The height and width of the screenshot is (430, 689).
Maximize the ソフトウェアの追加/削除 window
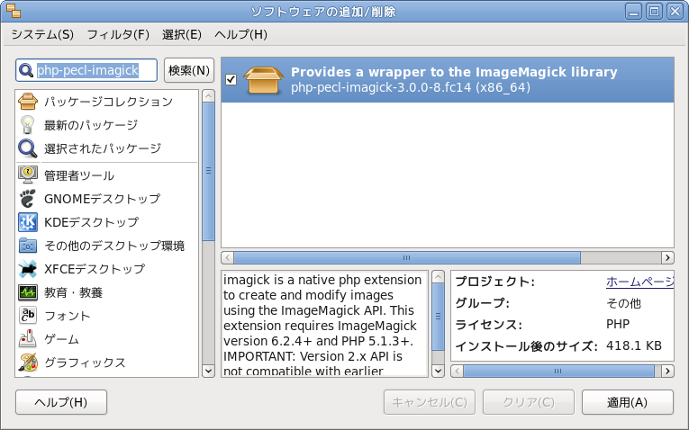click(654, 11)
